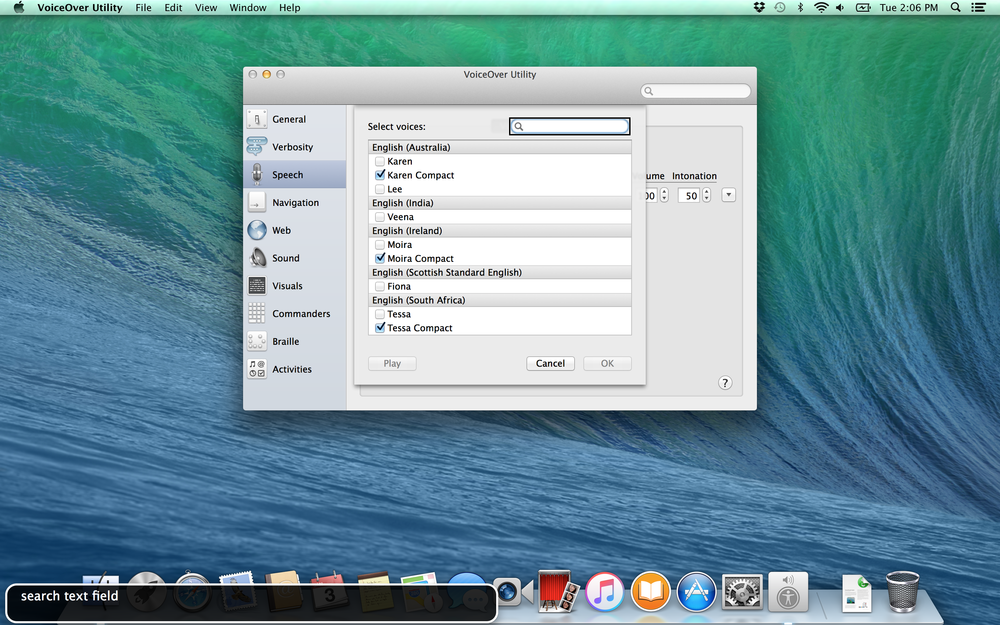The height and width of the screenshot is (625, 1000).
Task: Click the VoiceOver Utility icon in the Dock
Action: pyautogui.click(x=788, y=592)
